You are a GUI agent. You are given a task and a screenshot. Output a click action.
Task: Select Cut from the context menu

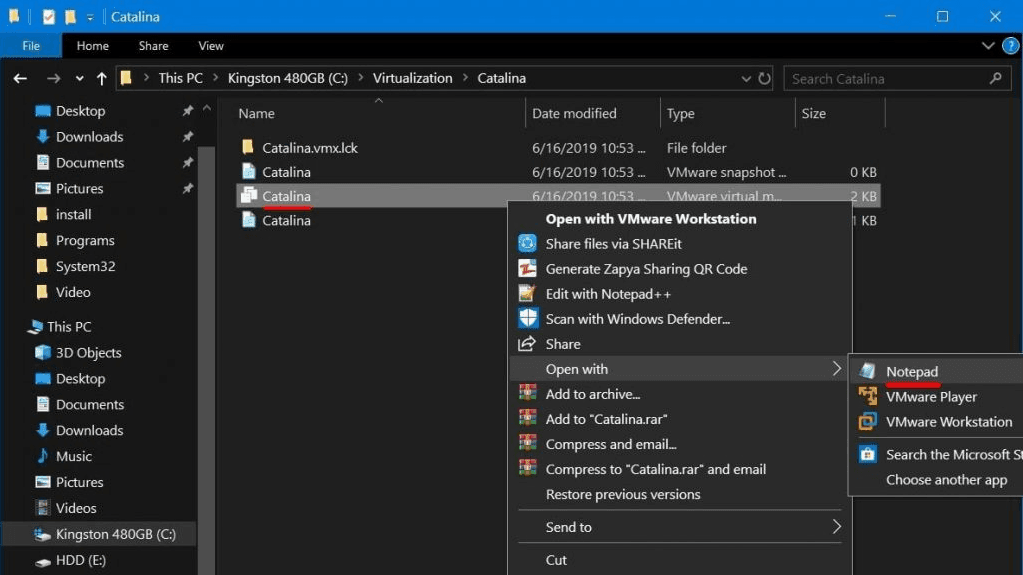click(556, 560)
